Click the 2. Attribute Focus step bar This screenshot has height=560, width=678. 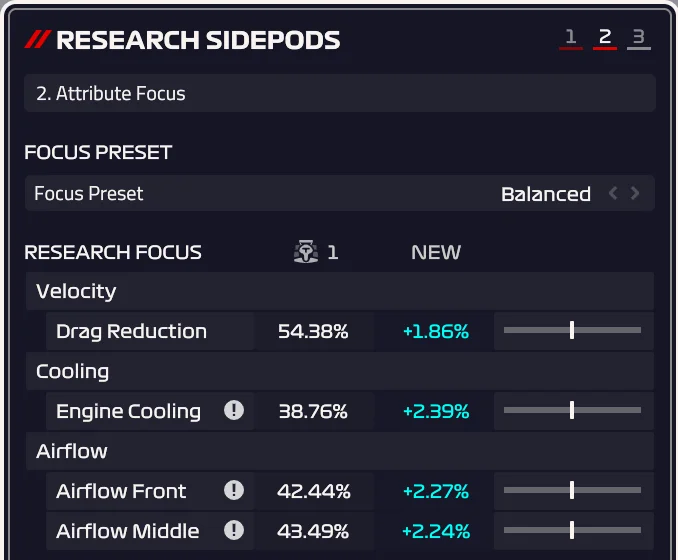[340, 93]
